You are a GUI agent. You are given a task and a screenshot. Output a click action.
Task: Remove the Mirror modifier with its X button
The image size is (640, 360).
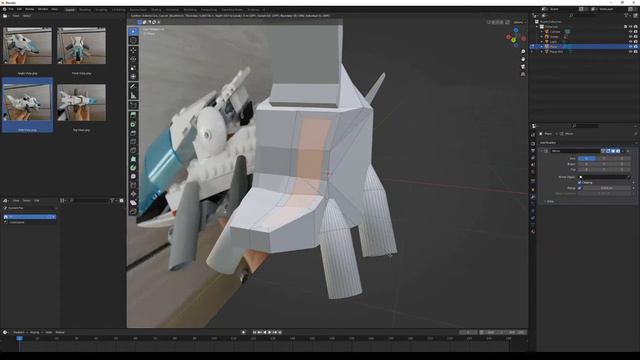point(628,151)
